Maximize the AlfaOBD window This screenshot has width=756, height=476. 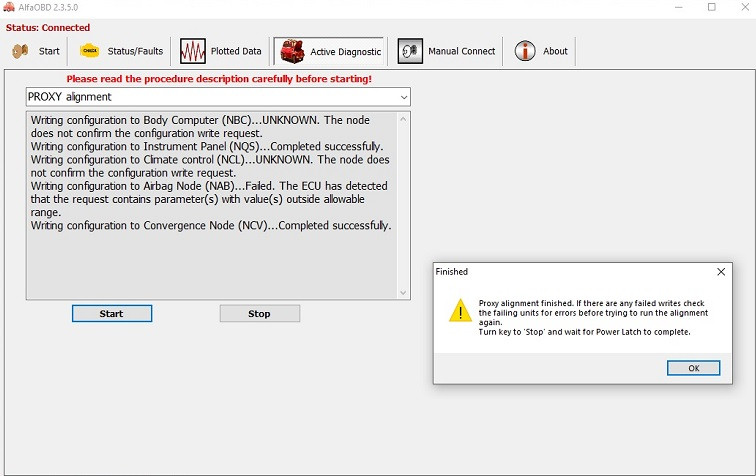(711, 7)
